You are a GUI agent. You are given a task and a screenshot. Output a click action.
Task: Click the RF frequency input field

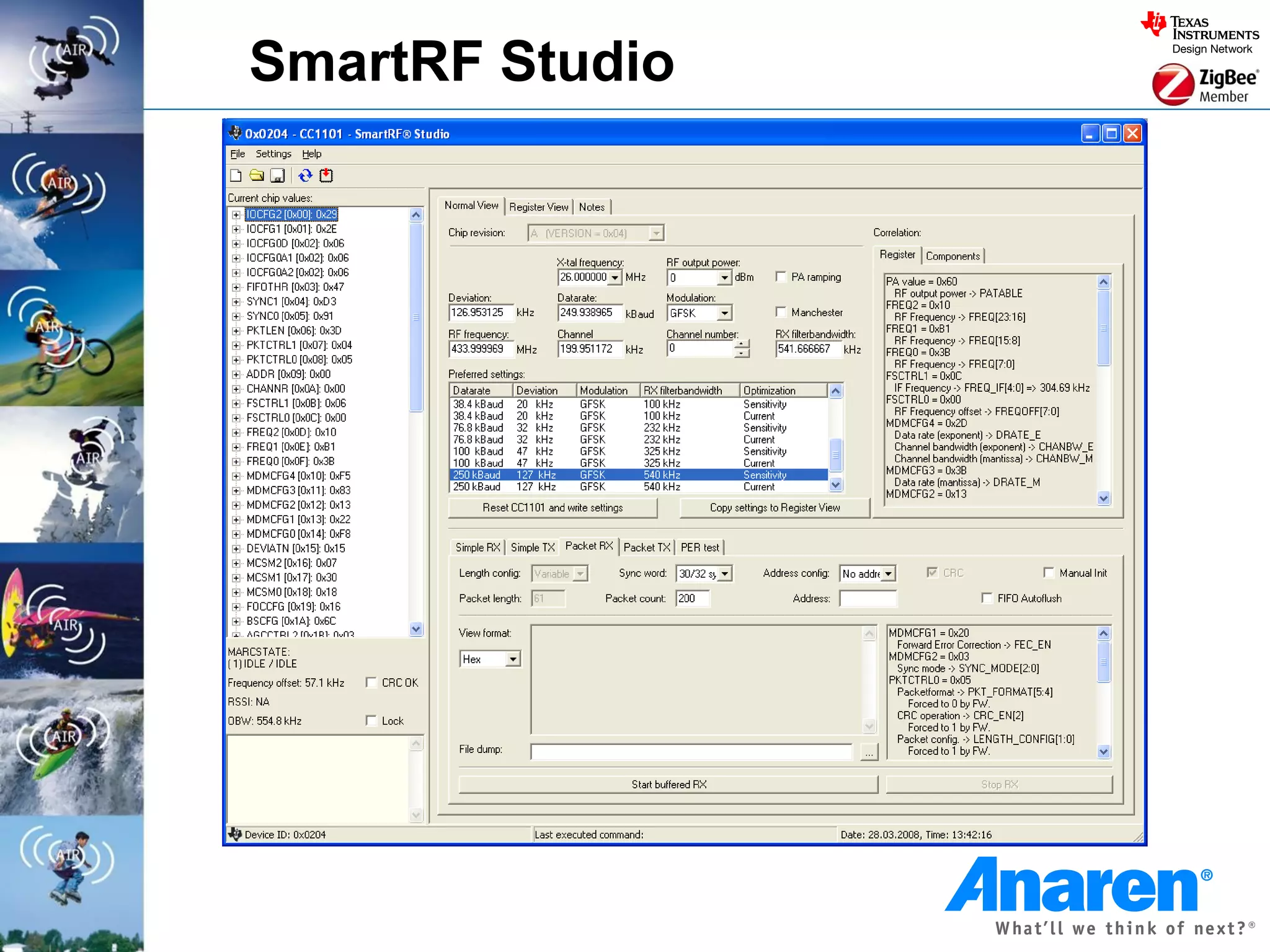coord(481,349)
